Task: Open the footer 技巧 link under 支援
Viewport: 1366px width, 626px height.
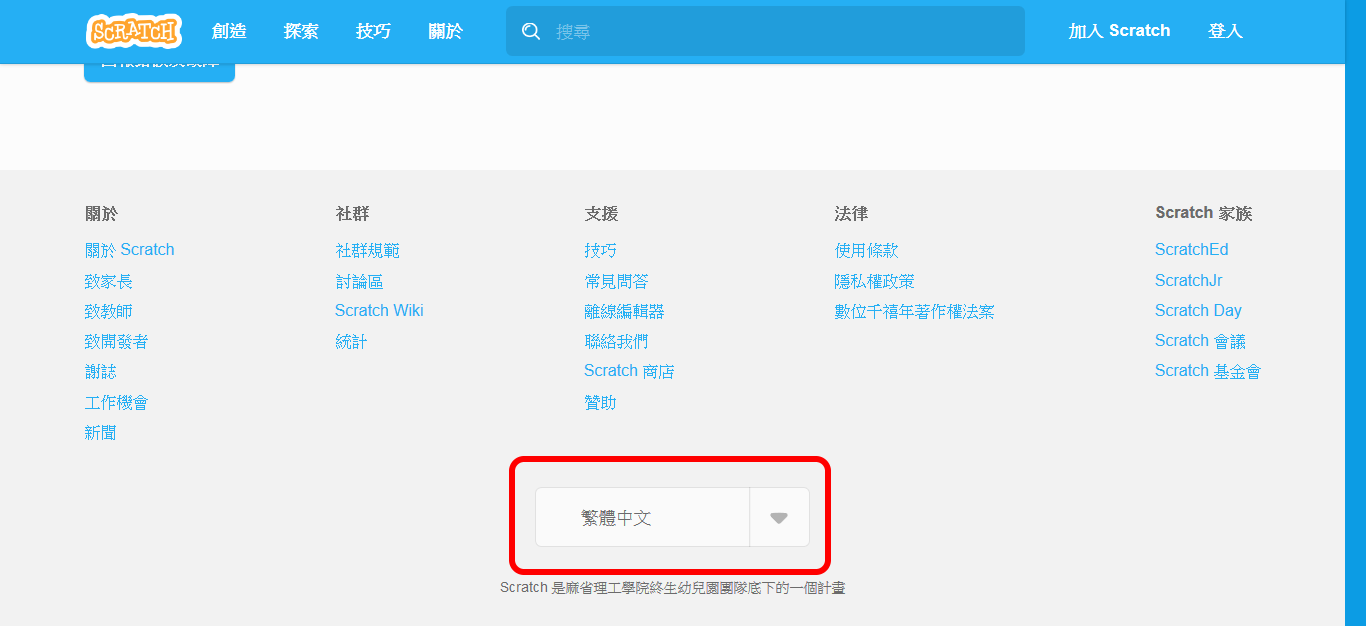Action: pos(601,250)
